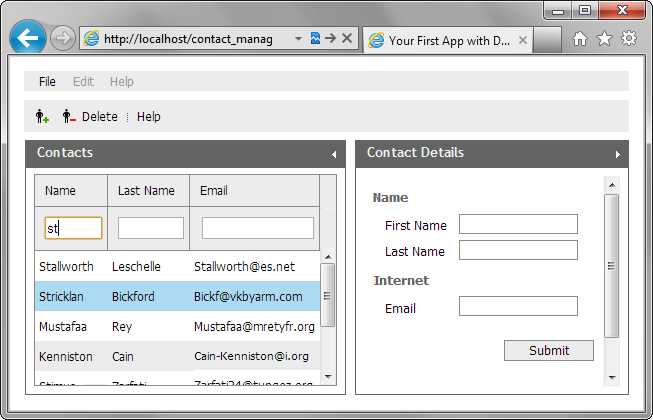Sort by the Last Name column header
653x420 pixels.
148,191
